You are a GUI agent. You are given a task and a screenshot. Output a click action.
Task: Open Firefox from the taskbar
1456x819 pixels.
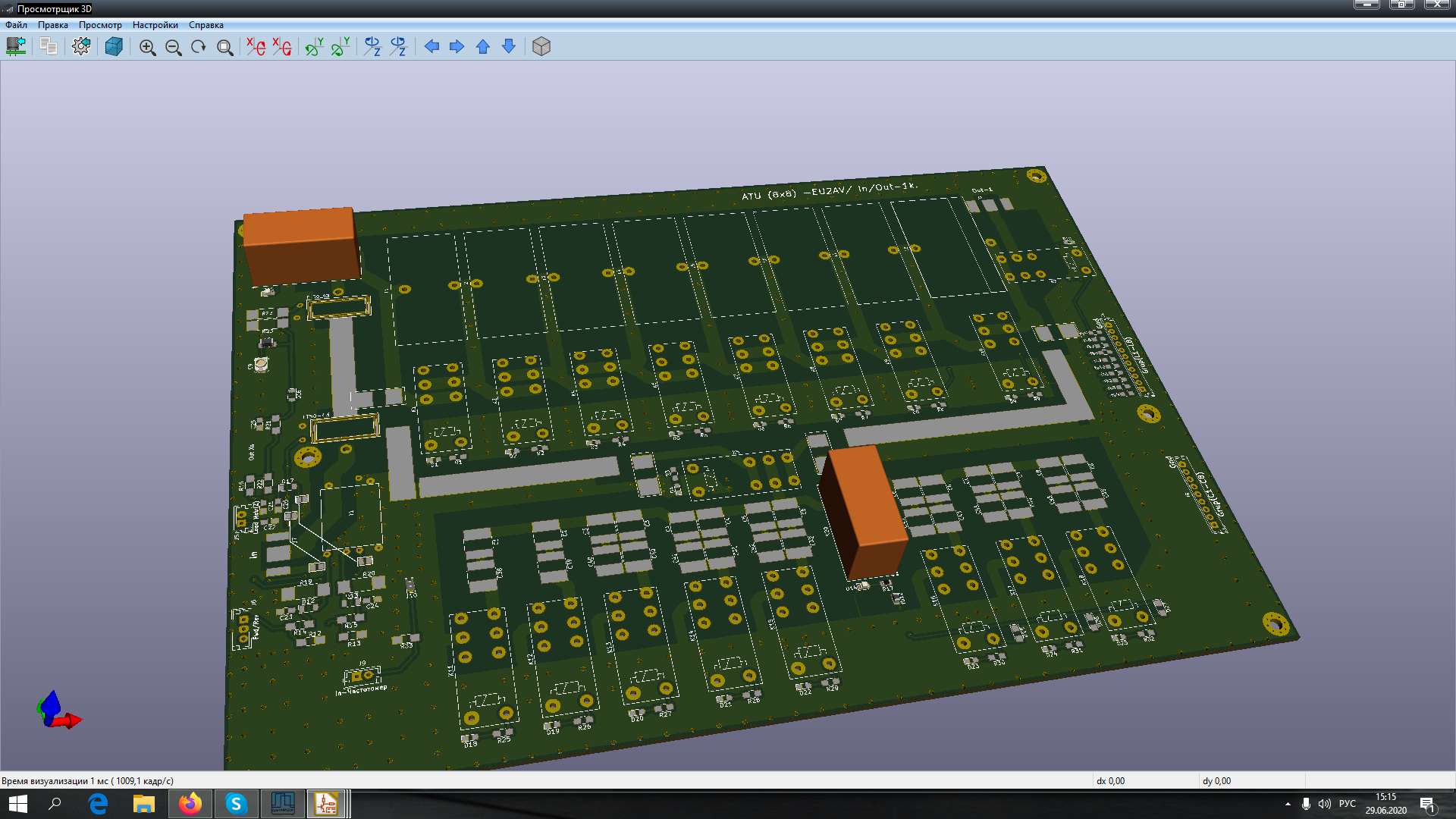[x=190, y=804]
